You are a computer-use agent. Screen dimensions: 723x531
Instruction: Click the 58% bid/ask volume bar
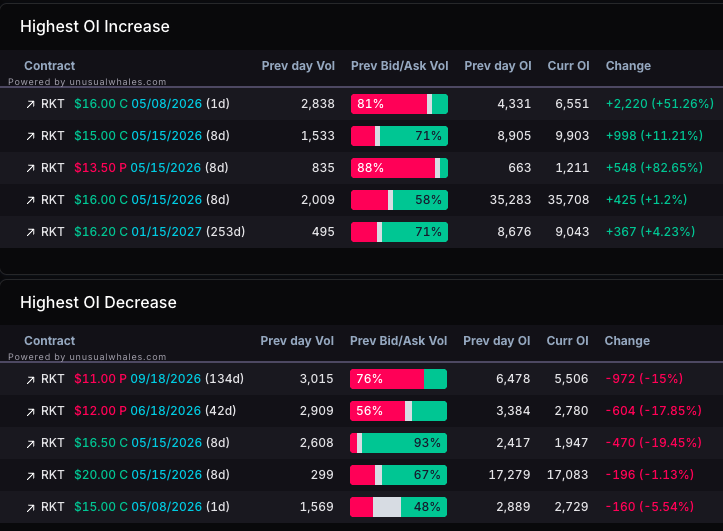(399, 201)
